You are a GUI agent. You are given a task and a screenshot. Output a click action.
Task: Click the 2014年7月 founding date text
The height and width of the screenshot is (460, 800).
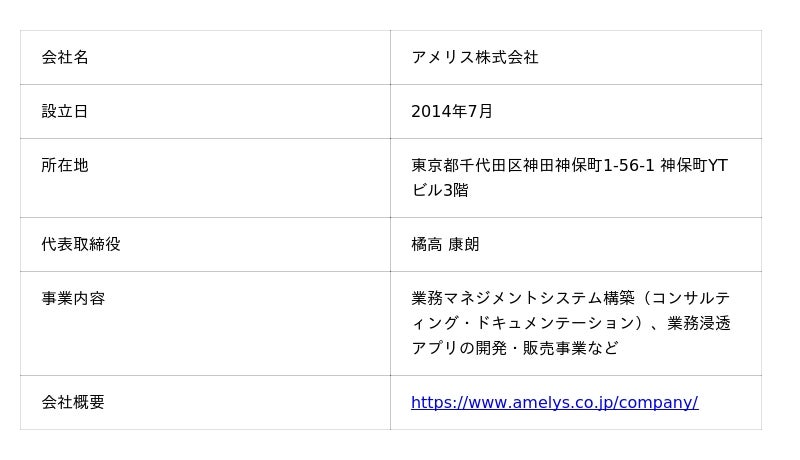pos(452,112)
